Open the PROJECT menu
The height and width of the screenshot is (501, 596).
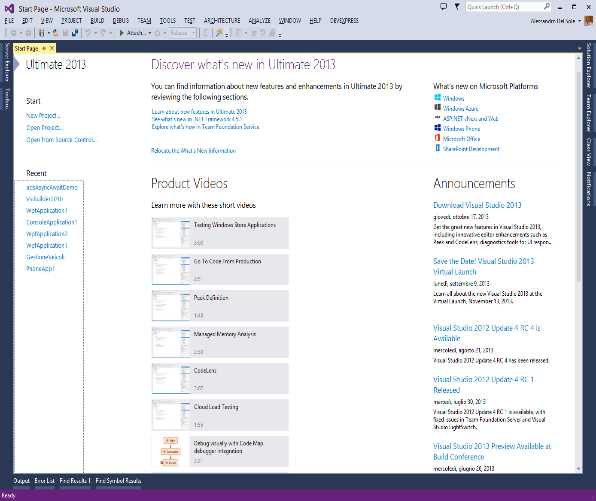[x=71, y=21]
